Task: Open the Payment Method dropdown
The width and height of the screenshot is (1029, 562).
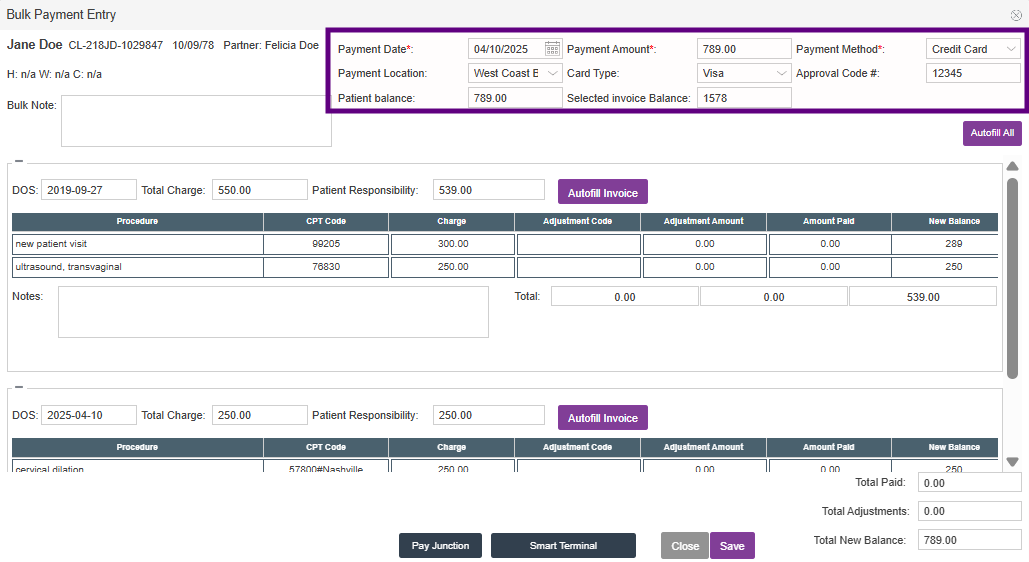Action: pyautogui.click(x=972, y=49)
